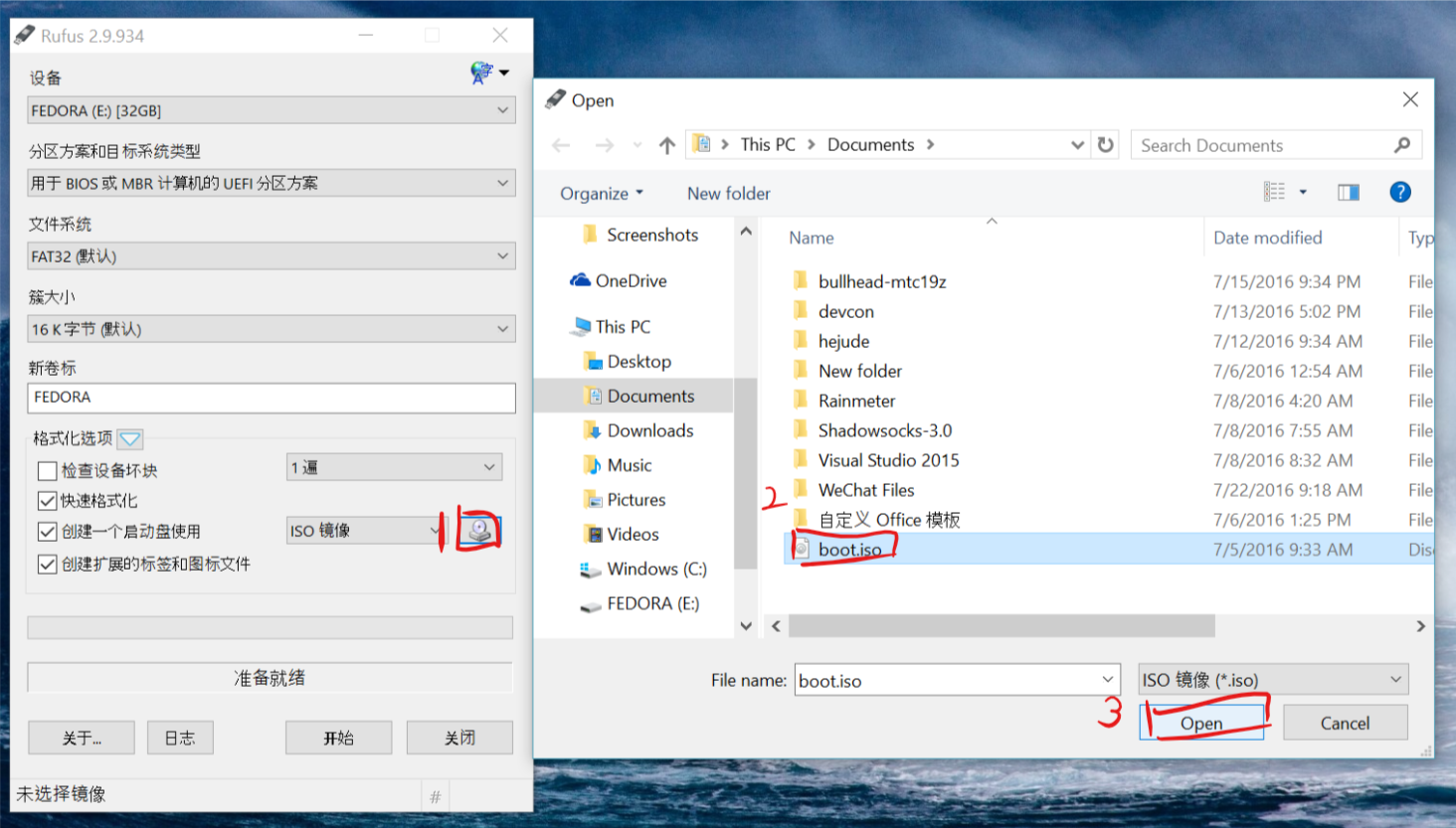Select Documents in the navigation tree
1456x828 pixels.
[635, 396]
